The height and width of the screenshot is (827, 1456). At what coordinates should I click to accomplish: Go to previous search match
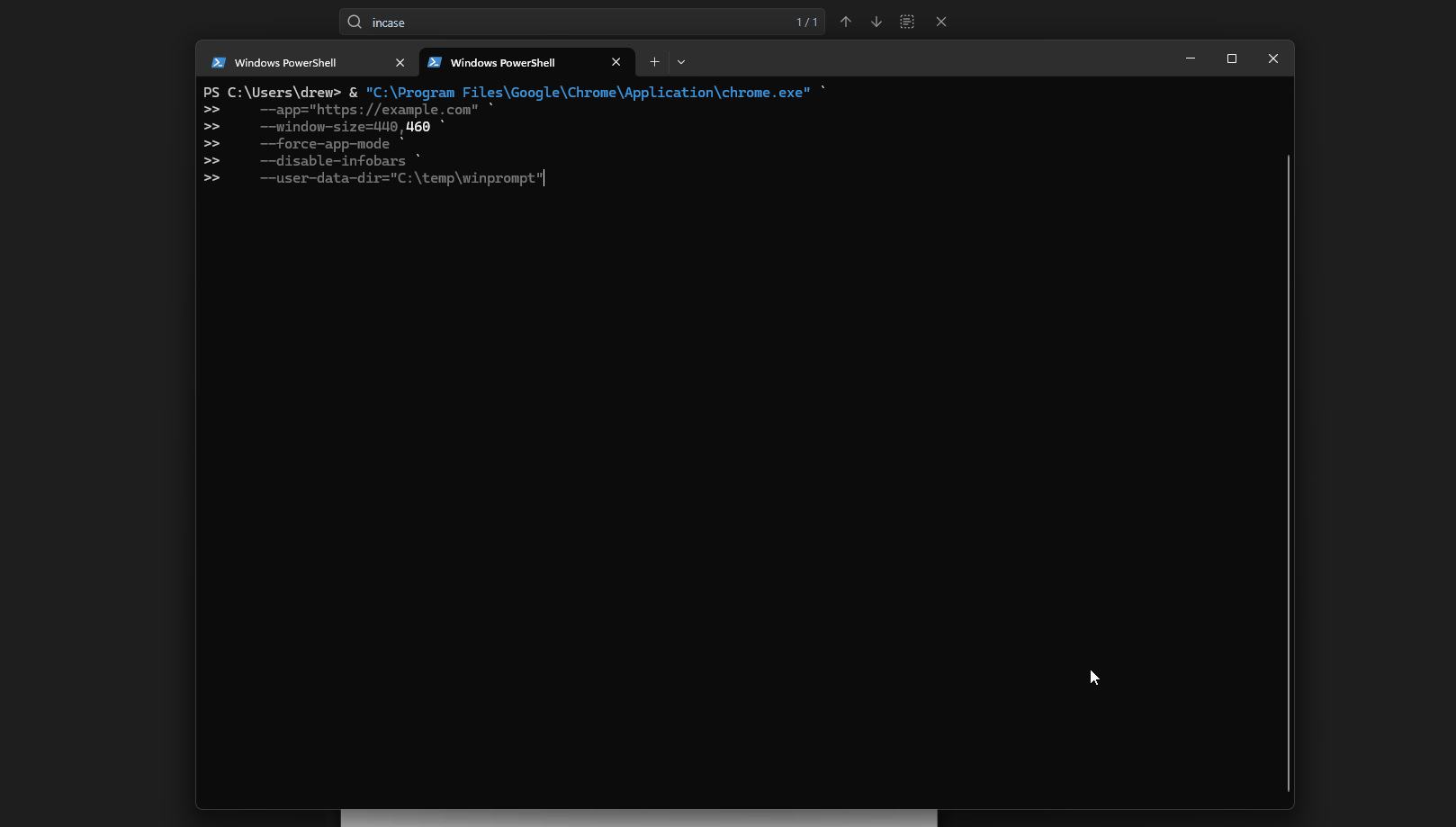pos(846,22)
